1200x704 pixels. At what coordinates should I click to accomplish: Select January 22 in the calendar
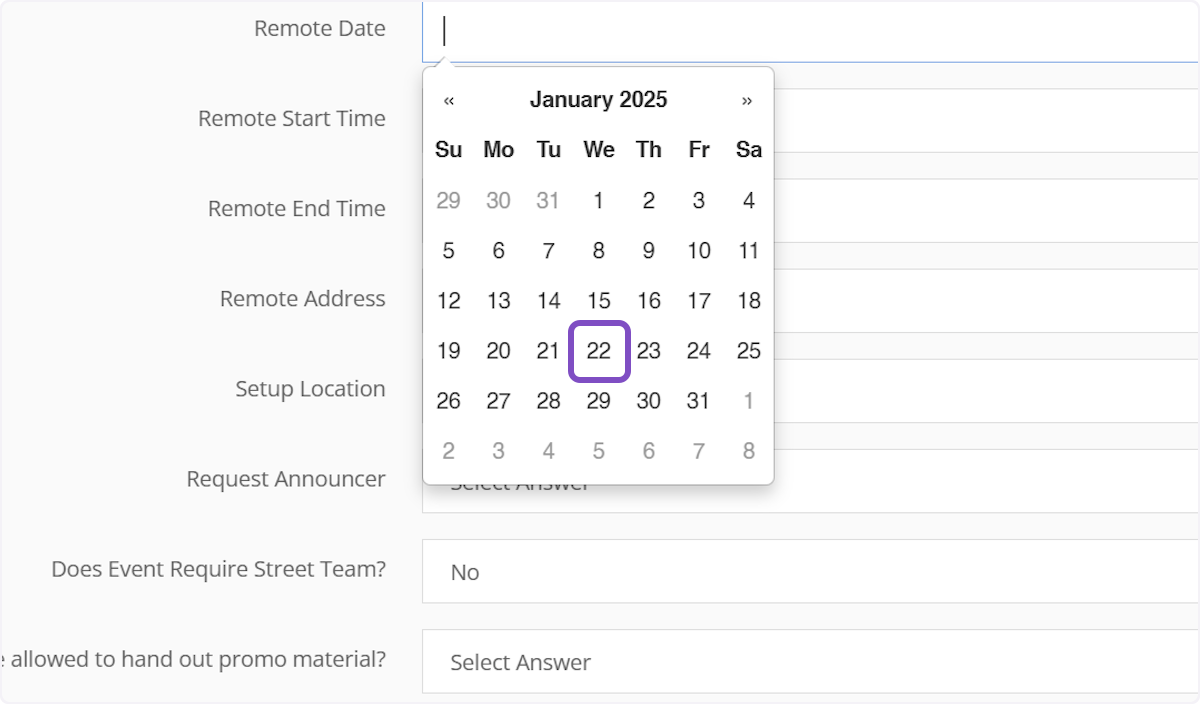point(598,351)
